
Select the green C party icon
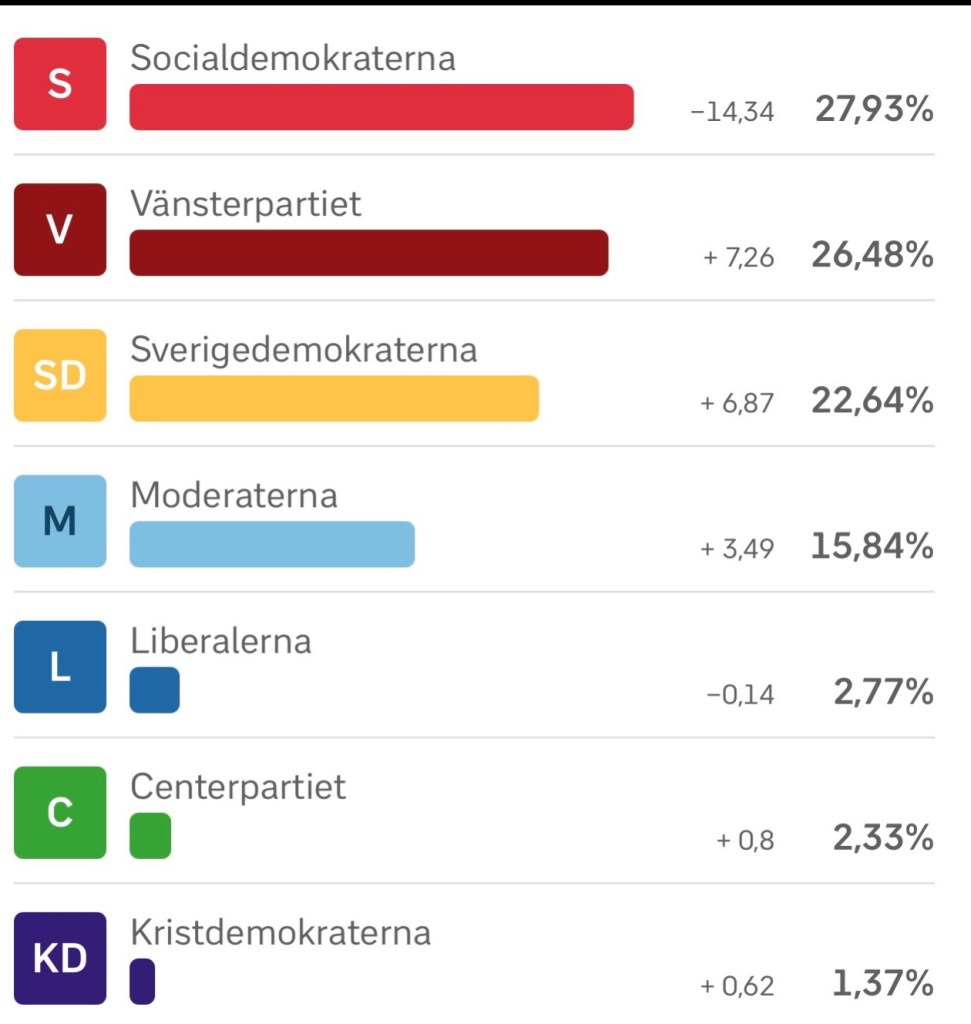[x=60, y=812]
